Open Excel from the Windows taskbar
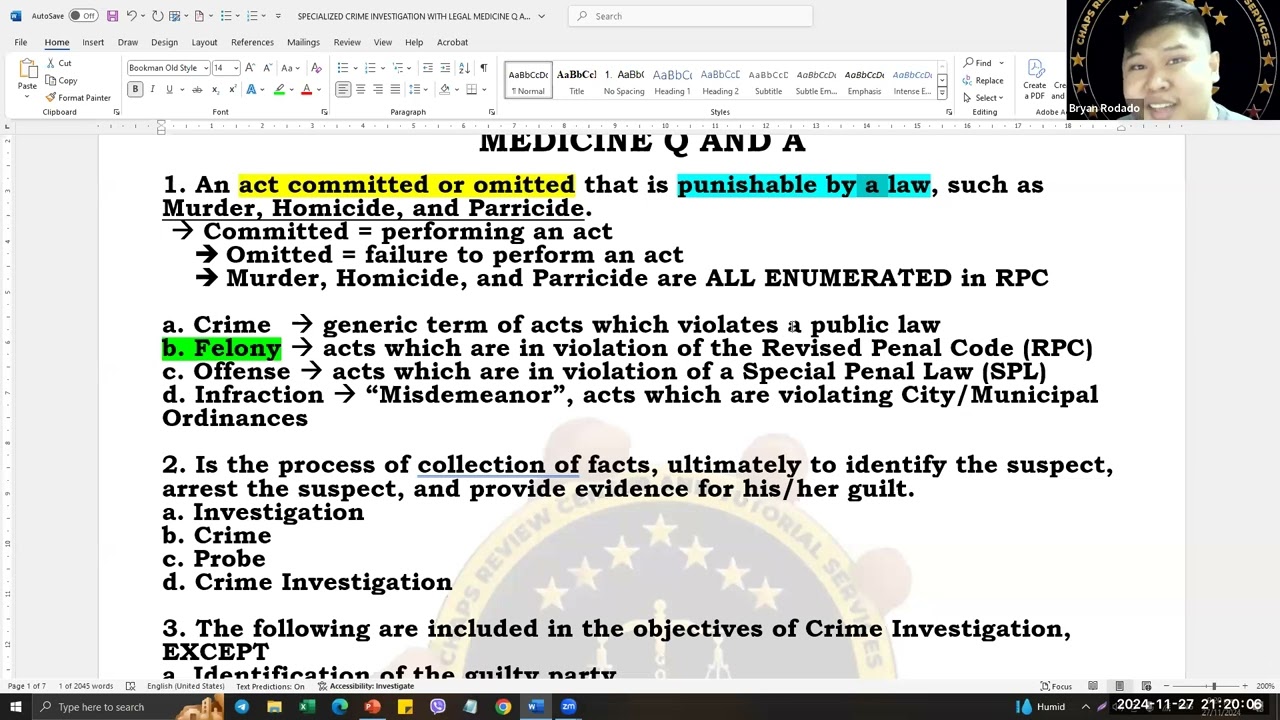Image resolution: width=1280 pixels, height=720 pixels. (307, 707)
